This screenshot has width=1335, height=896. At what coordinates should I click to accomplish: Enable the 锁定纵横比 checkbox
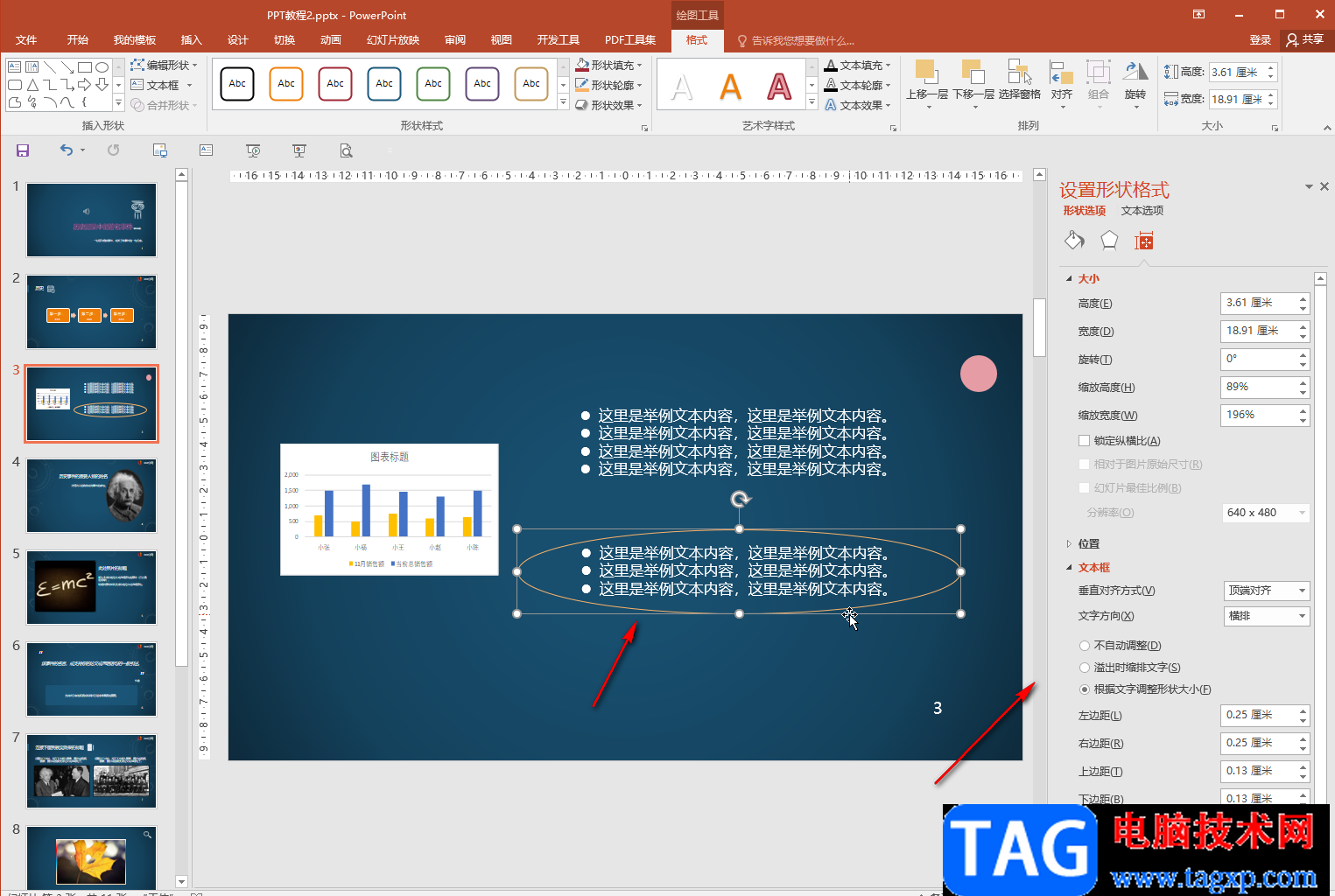(1085, 441)
